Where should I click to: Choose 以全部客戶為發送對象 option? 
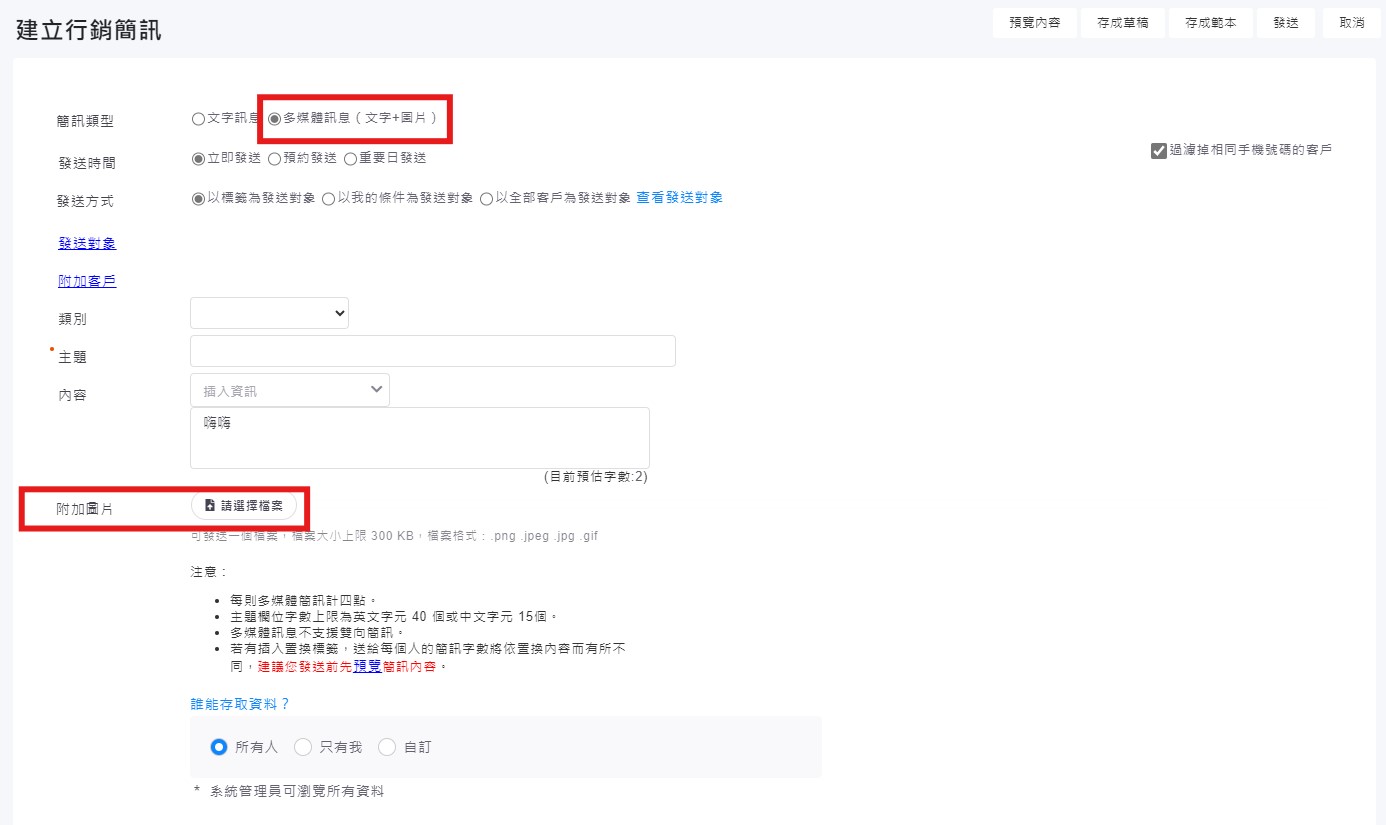[x=486, y=199]
